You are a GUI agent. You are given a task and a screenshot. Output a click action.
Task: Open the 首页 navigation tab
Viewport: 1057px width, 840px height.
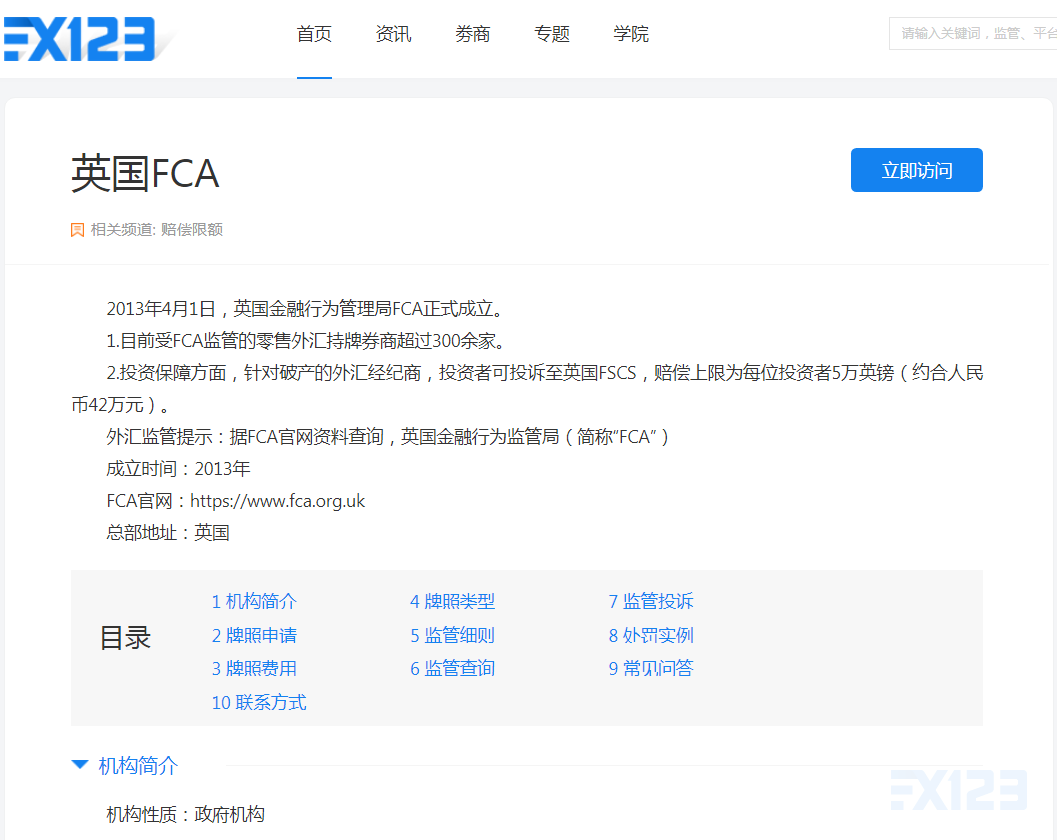pos(314,34)
